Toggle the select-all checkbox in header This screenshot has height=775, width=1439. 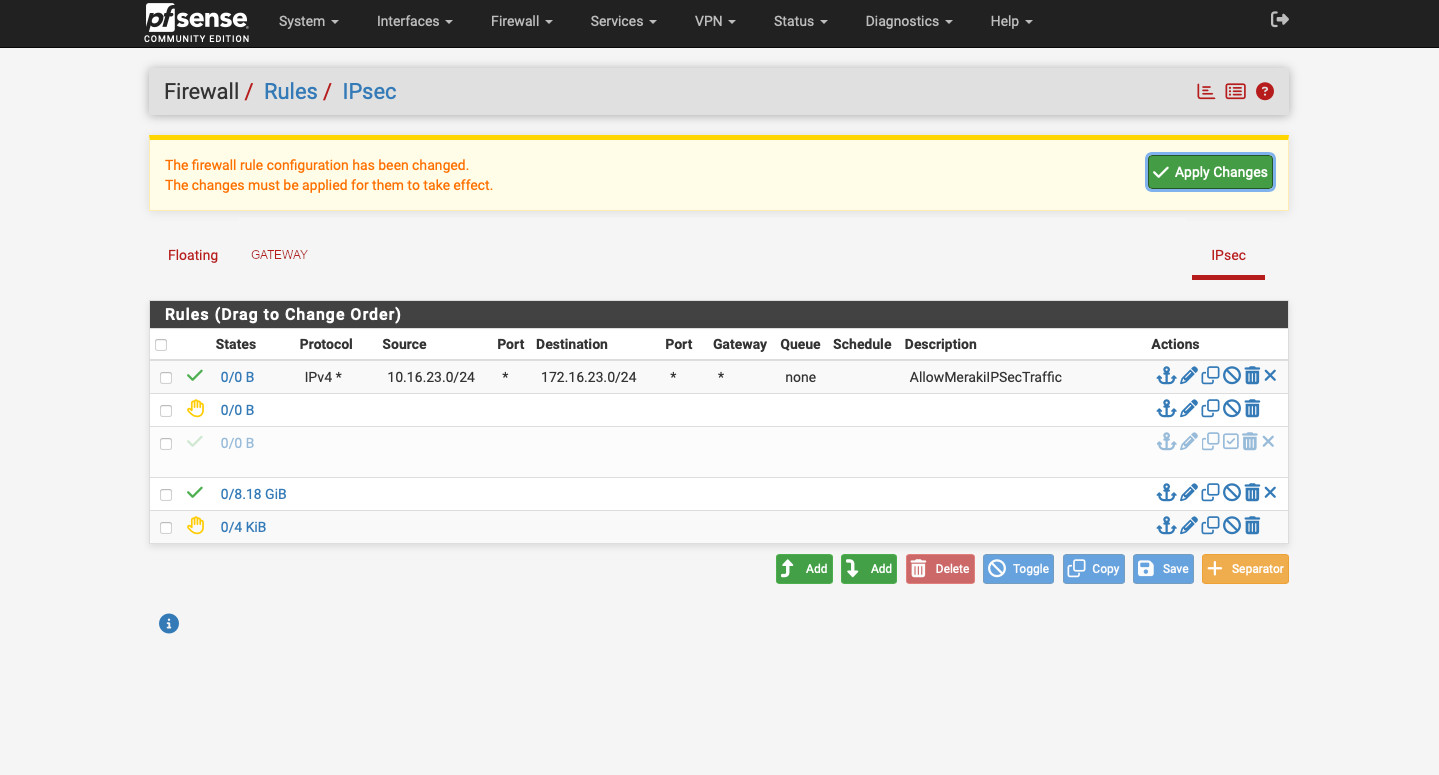[161, 345]
